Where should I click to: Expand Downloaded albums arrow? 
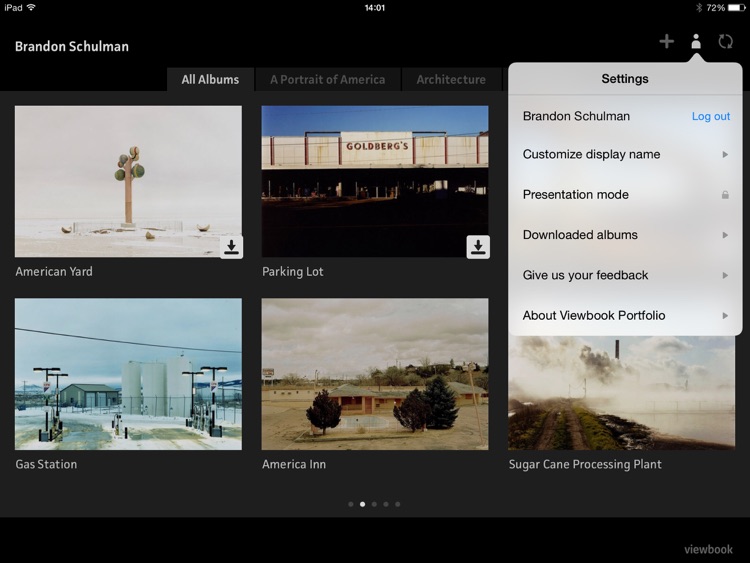[725, 235]
